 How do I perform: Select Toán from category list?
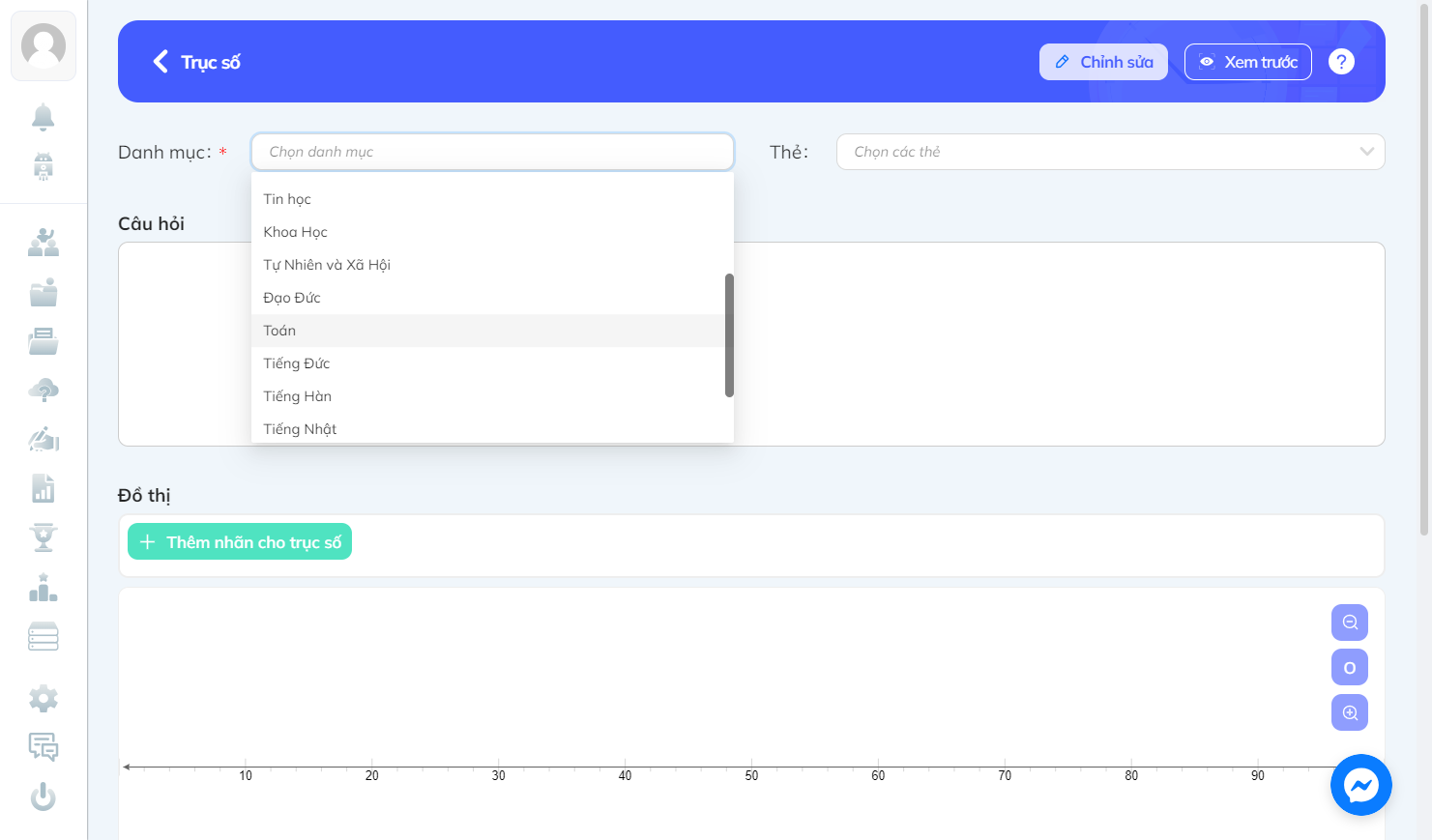coord(488,331)
